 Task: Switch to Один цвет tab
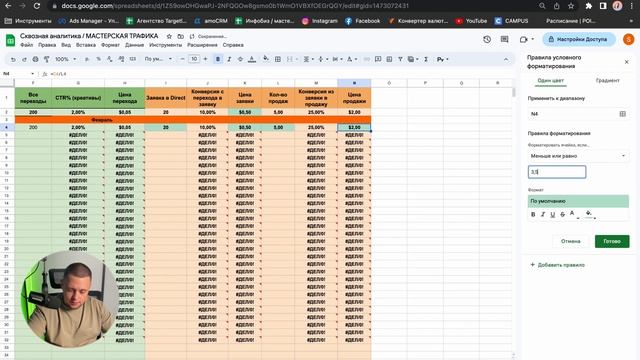pyautogui.click(x=550, y=80)
